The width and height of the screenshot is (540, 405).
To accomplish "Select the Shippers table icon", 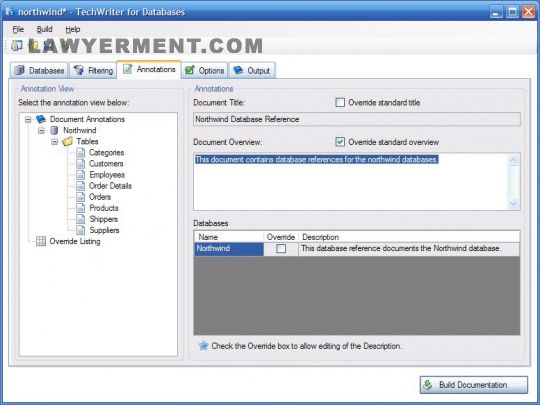I will coord(80,219).
